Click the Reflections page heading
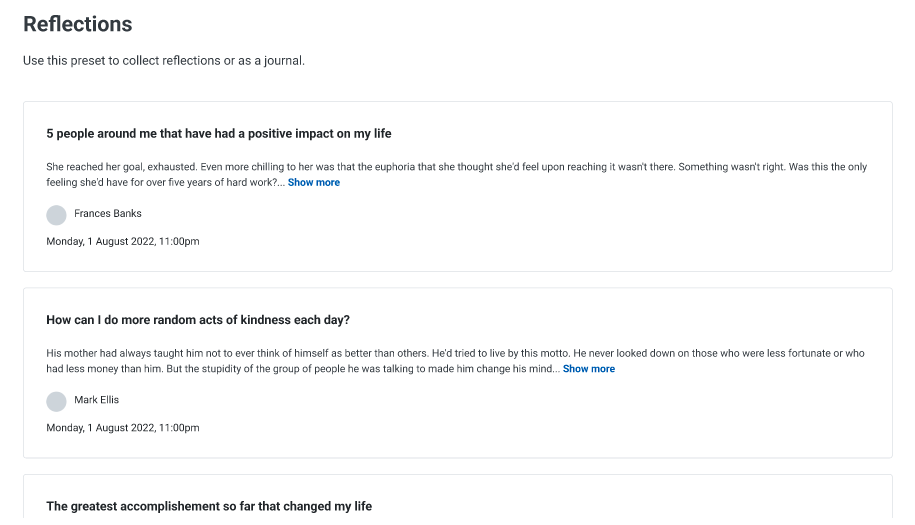915x525 pixels. [x=78, y=24]
